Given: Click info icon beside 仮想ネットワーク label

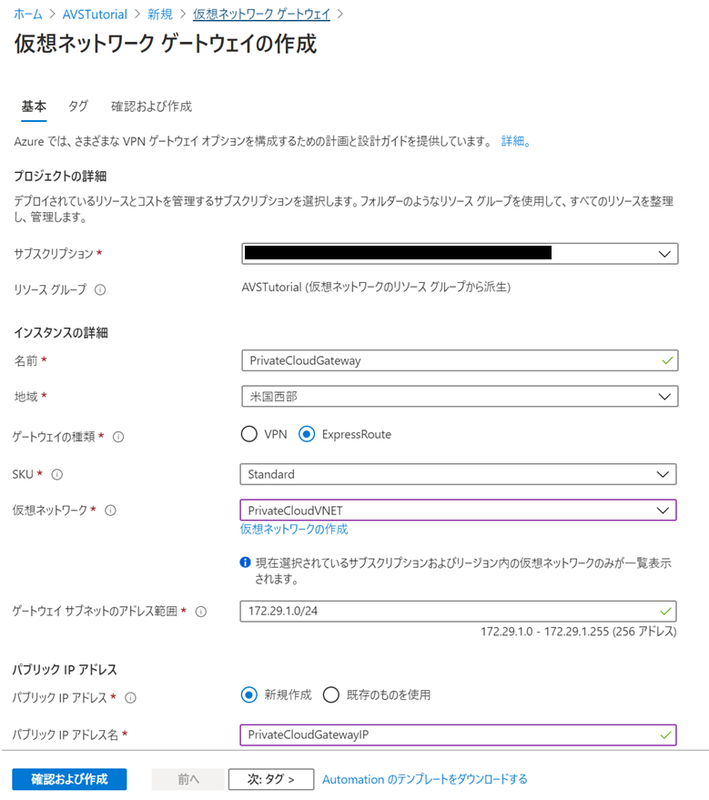Looking at the screenshot, I should (x=110, y=511).
